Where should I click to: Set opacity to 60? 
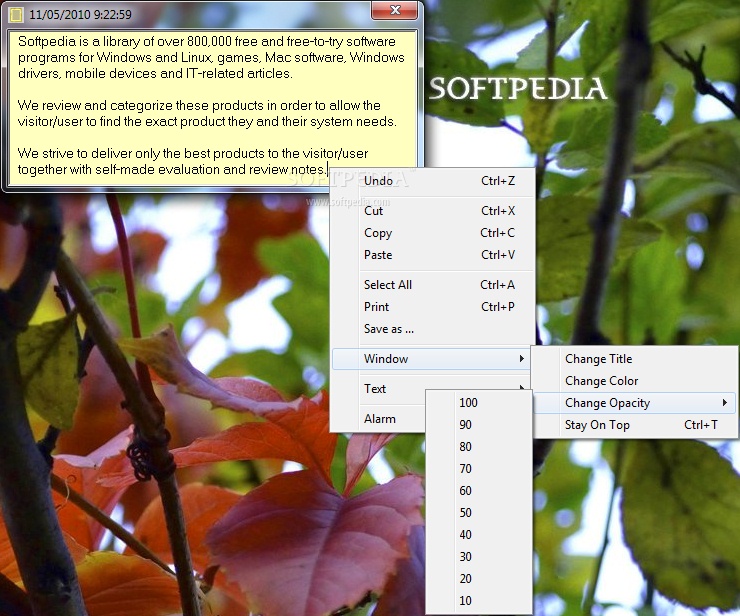[x=479, y=491]
